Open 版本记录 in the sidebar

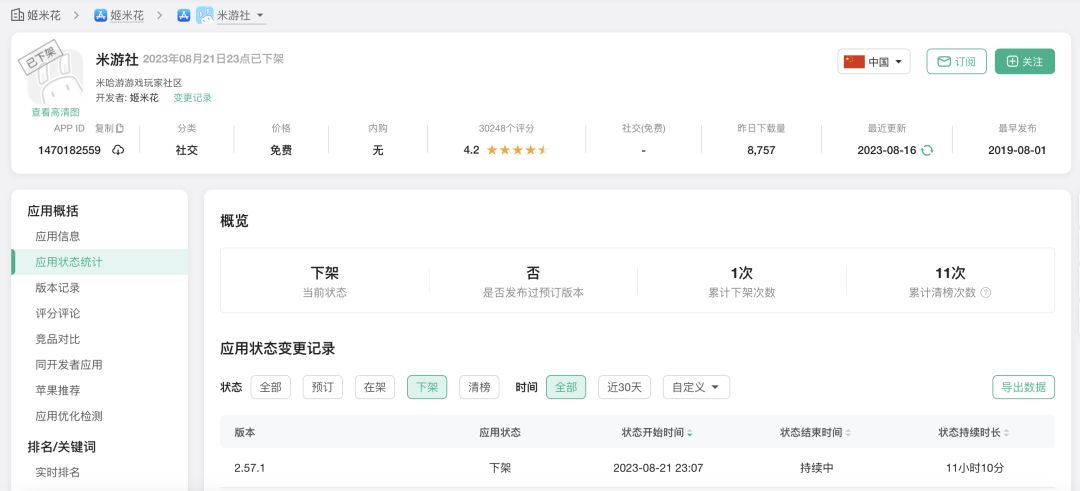57,288
